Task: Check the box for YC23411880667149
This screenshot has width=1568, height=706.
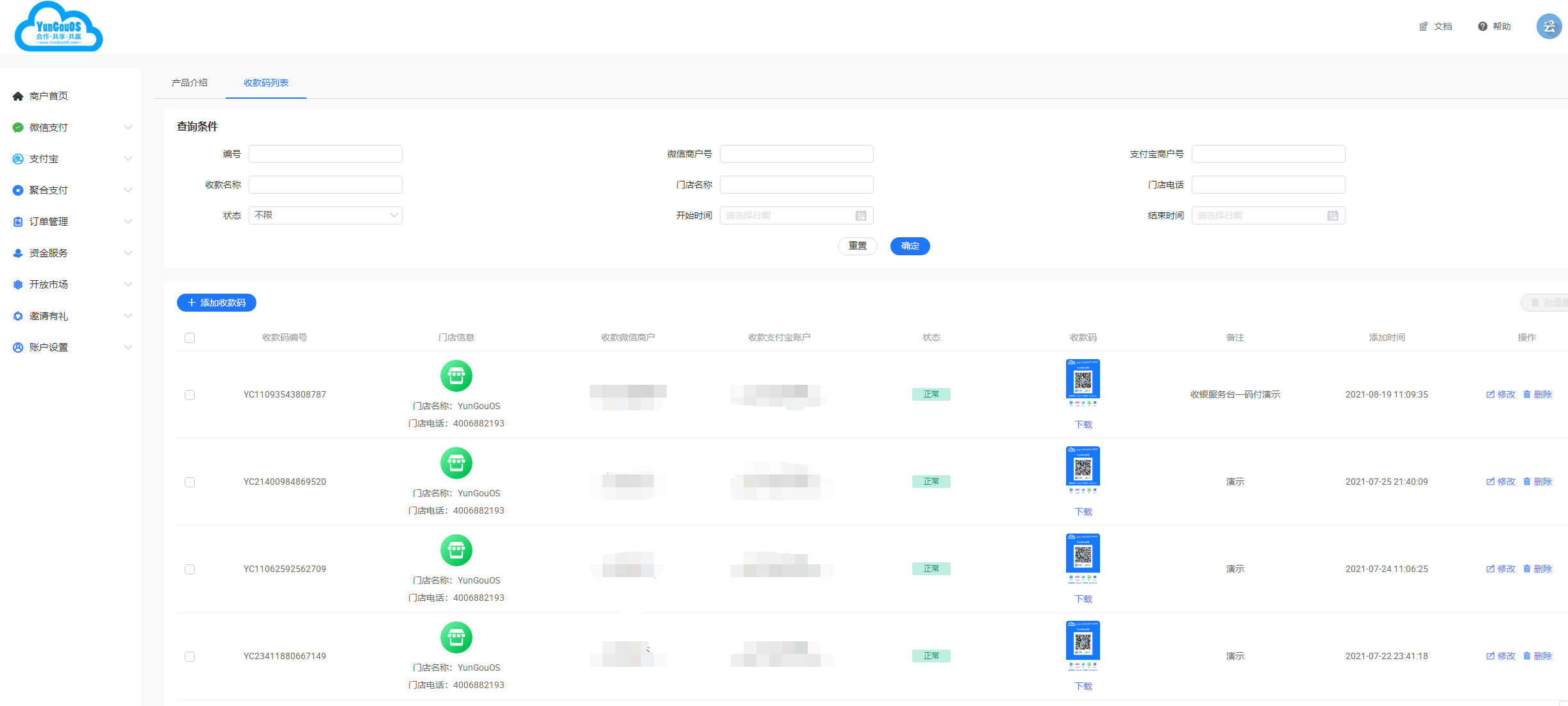Action: coord(190,657)
